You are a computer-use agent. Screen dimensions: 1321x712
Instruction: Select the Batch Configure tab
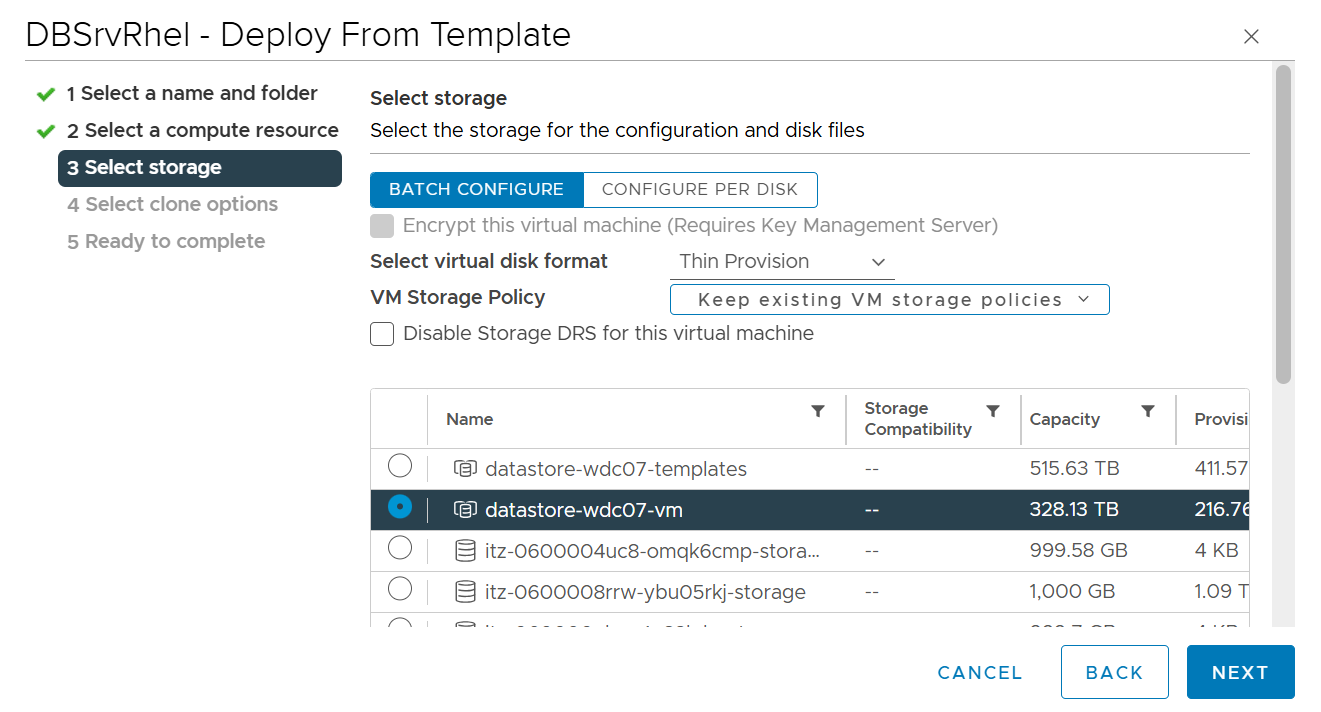click(x=476, y=189)
